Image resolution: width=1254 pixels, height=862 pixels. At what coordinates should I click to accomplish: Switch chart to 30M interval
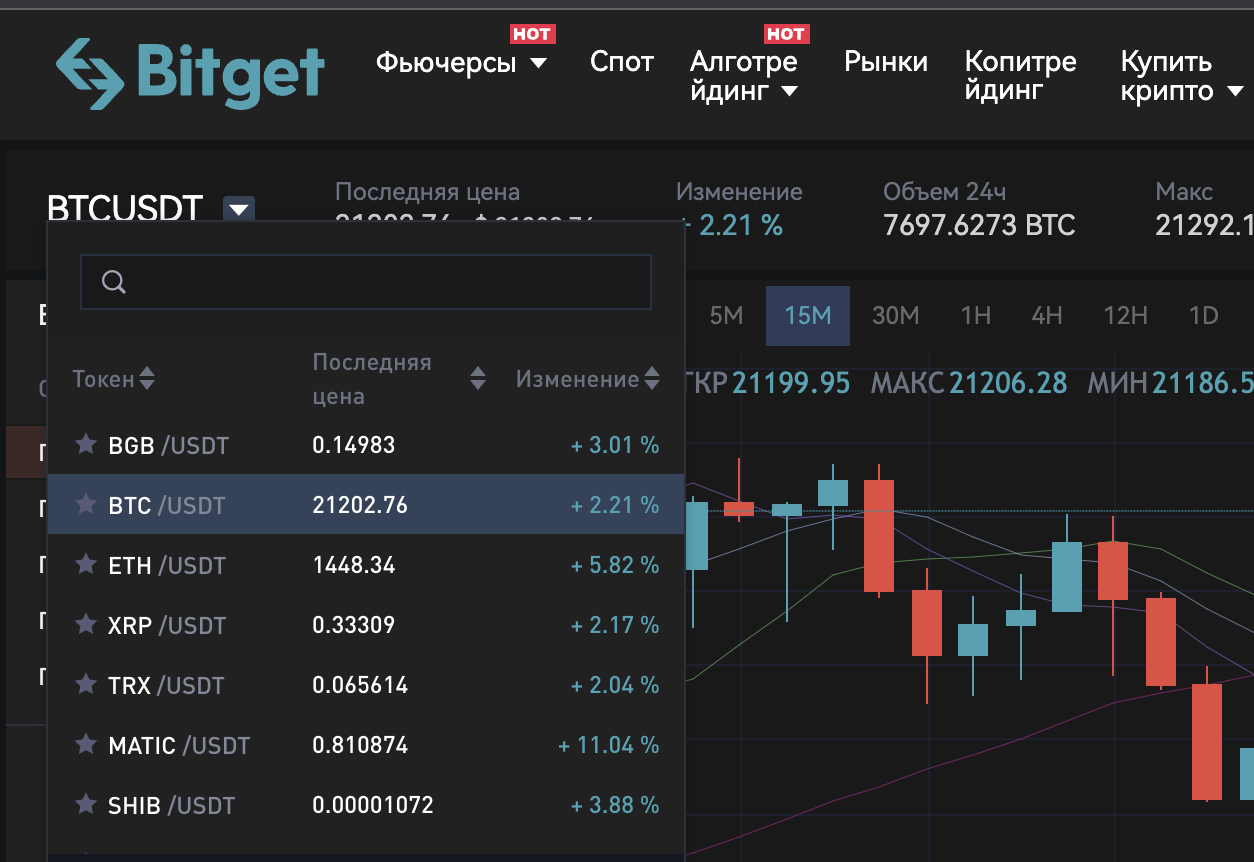tap(895, 316)
